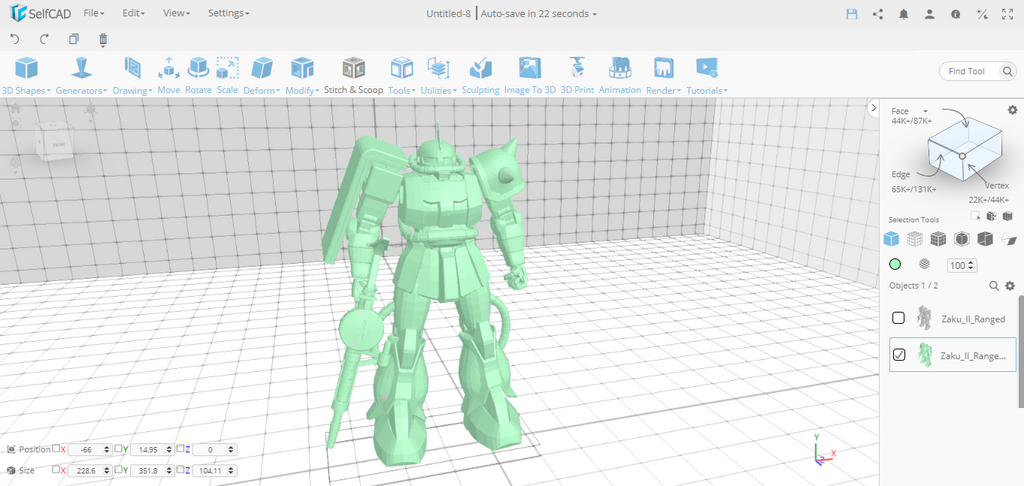Click the view cube FRONT face
Screen dimensions: 1024x486
(57, 143)
